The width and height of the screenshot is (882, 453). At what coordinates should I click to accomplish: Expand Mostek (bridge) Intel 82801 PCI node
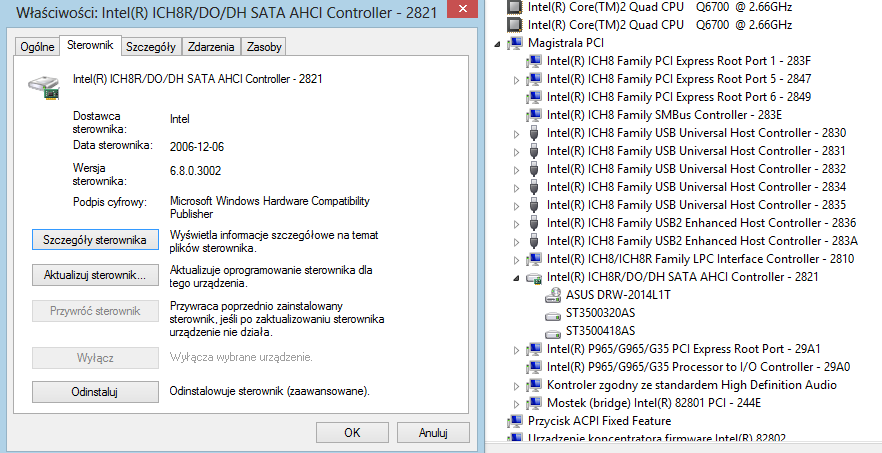coord(516,404)
